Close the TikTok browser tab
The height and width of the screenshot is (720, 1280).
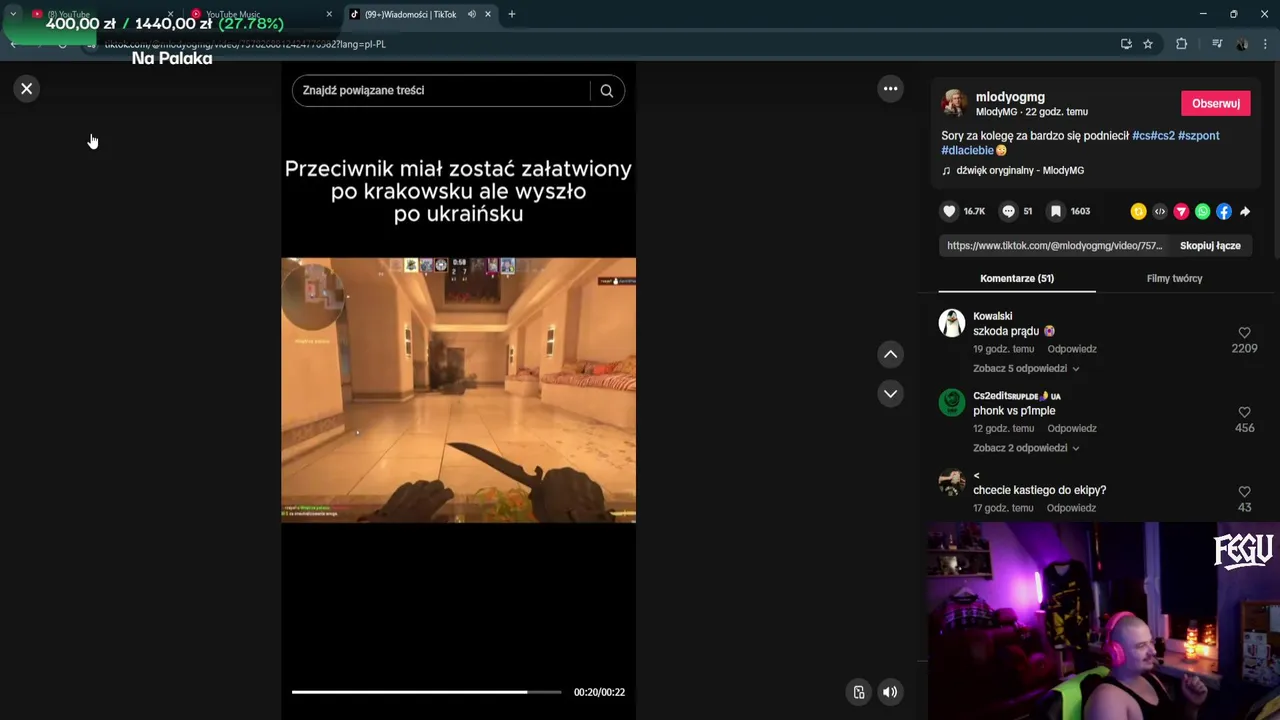(x=488, y=15)
